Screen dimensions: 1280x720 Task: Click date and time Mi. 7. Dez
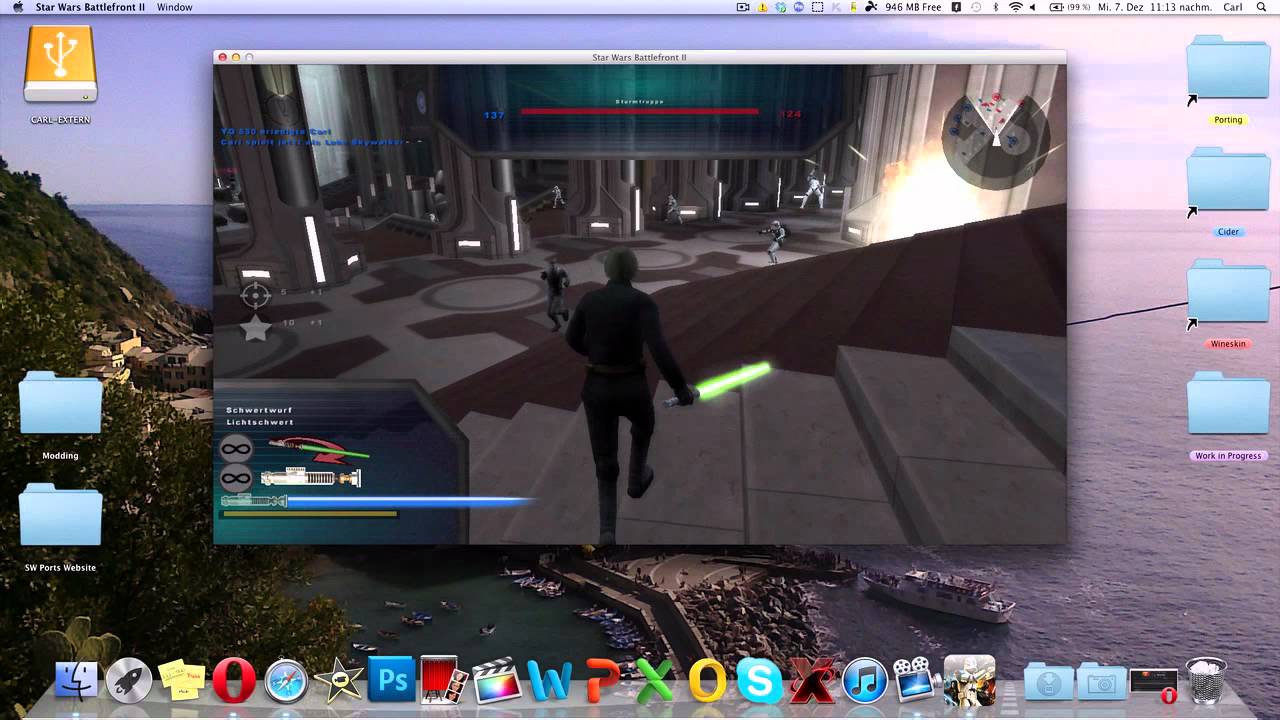[1155, 7]
